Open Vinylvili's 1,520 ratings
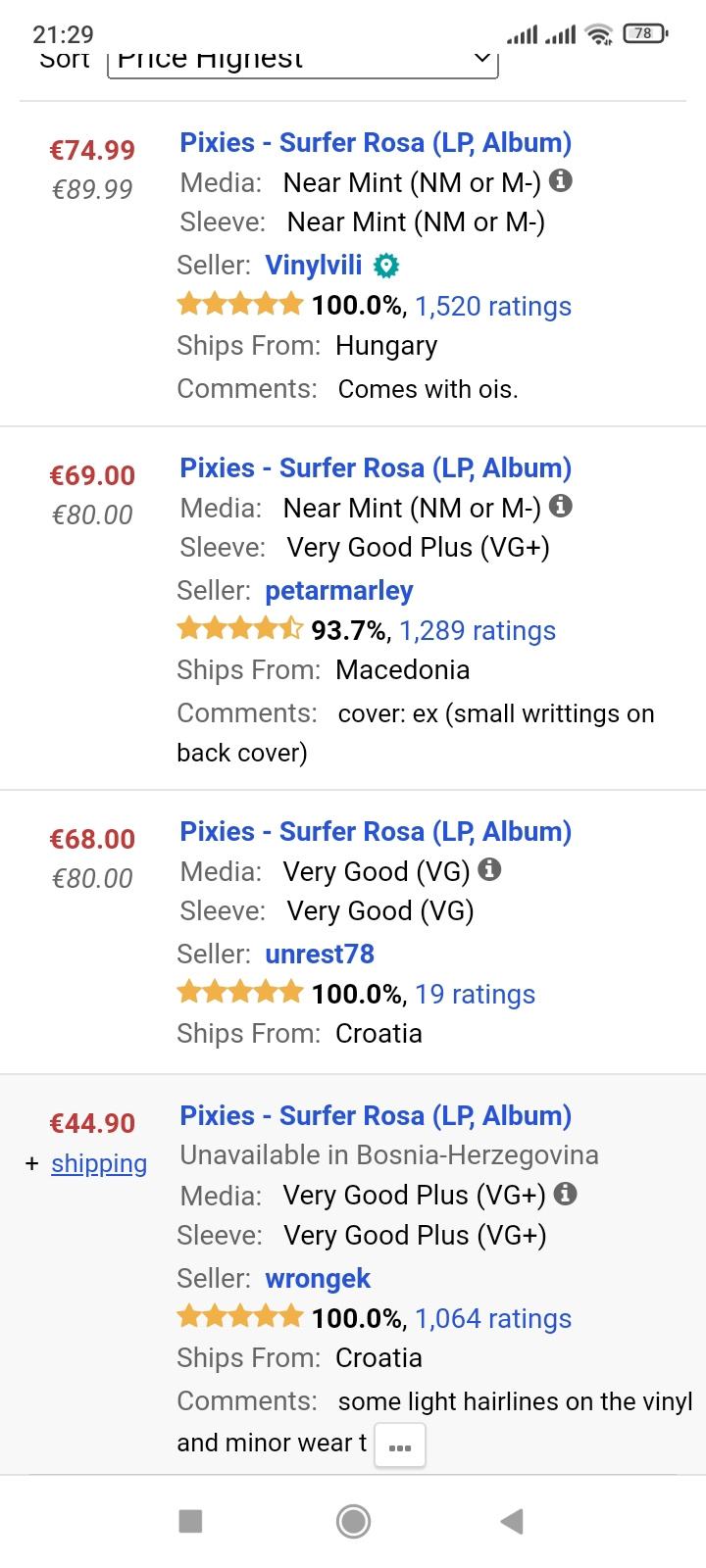Image resolution: width=706 pixels, height=1568 pixels. [x=493, y=306]
